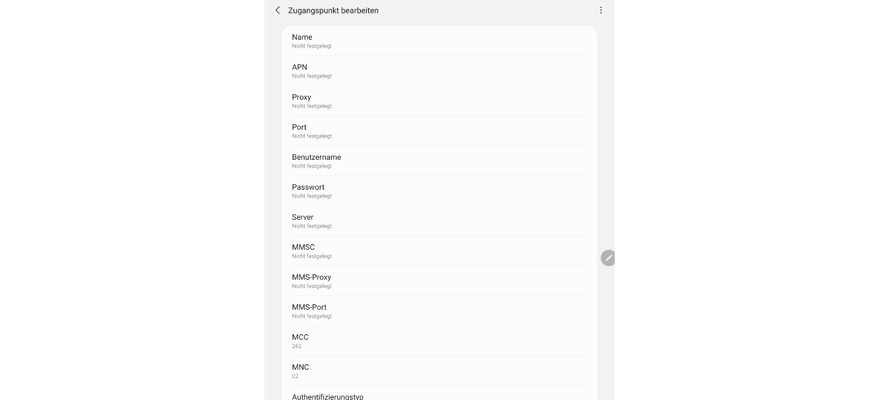
Task: Tap 'Nicht festgelegt' under Server
Action: tap(312, 226)
